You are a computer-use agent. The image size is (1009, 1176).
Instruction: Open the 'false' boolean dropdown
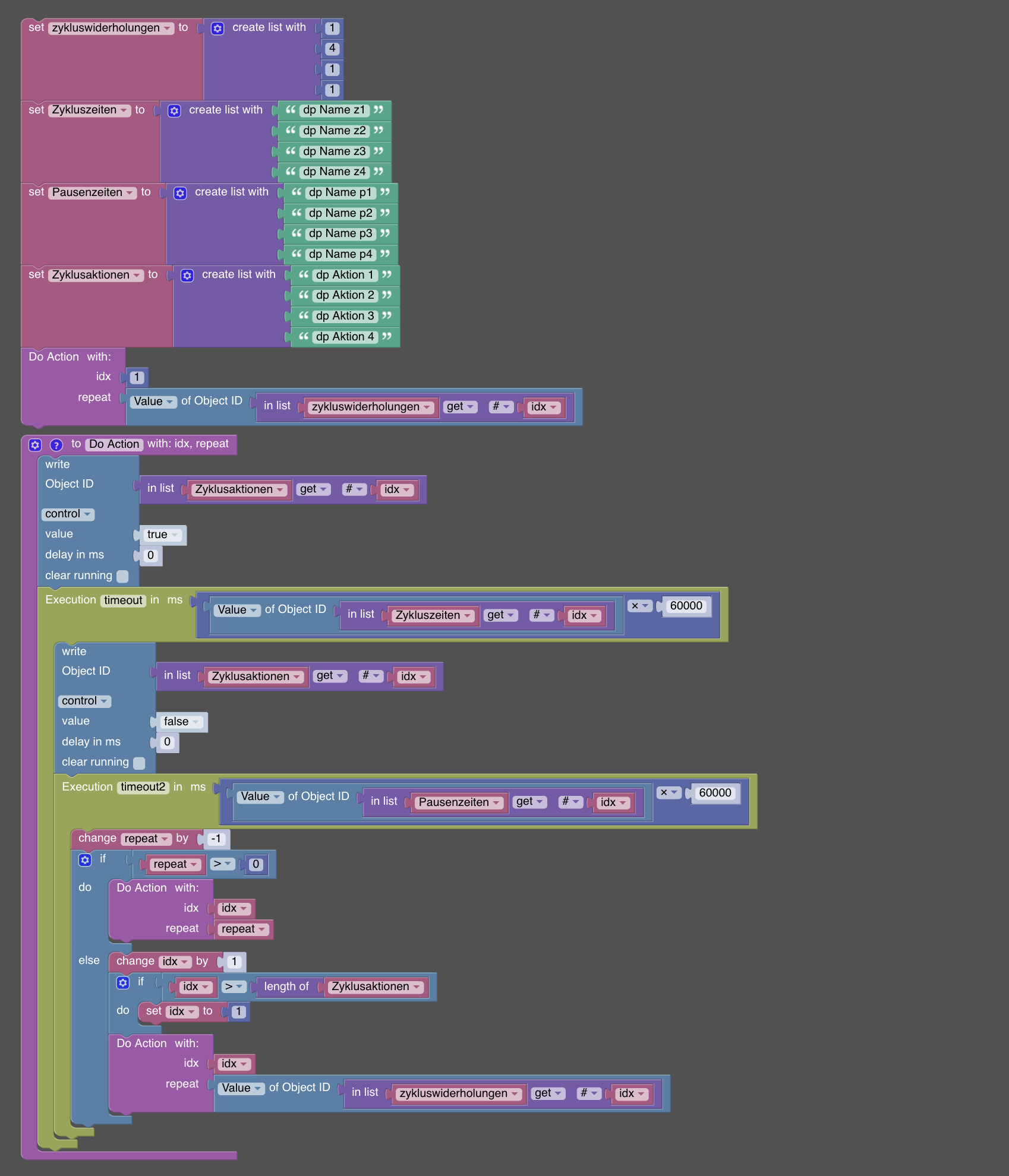(181, 722)
